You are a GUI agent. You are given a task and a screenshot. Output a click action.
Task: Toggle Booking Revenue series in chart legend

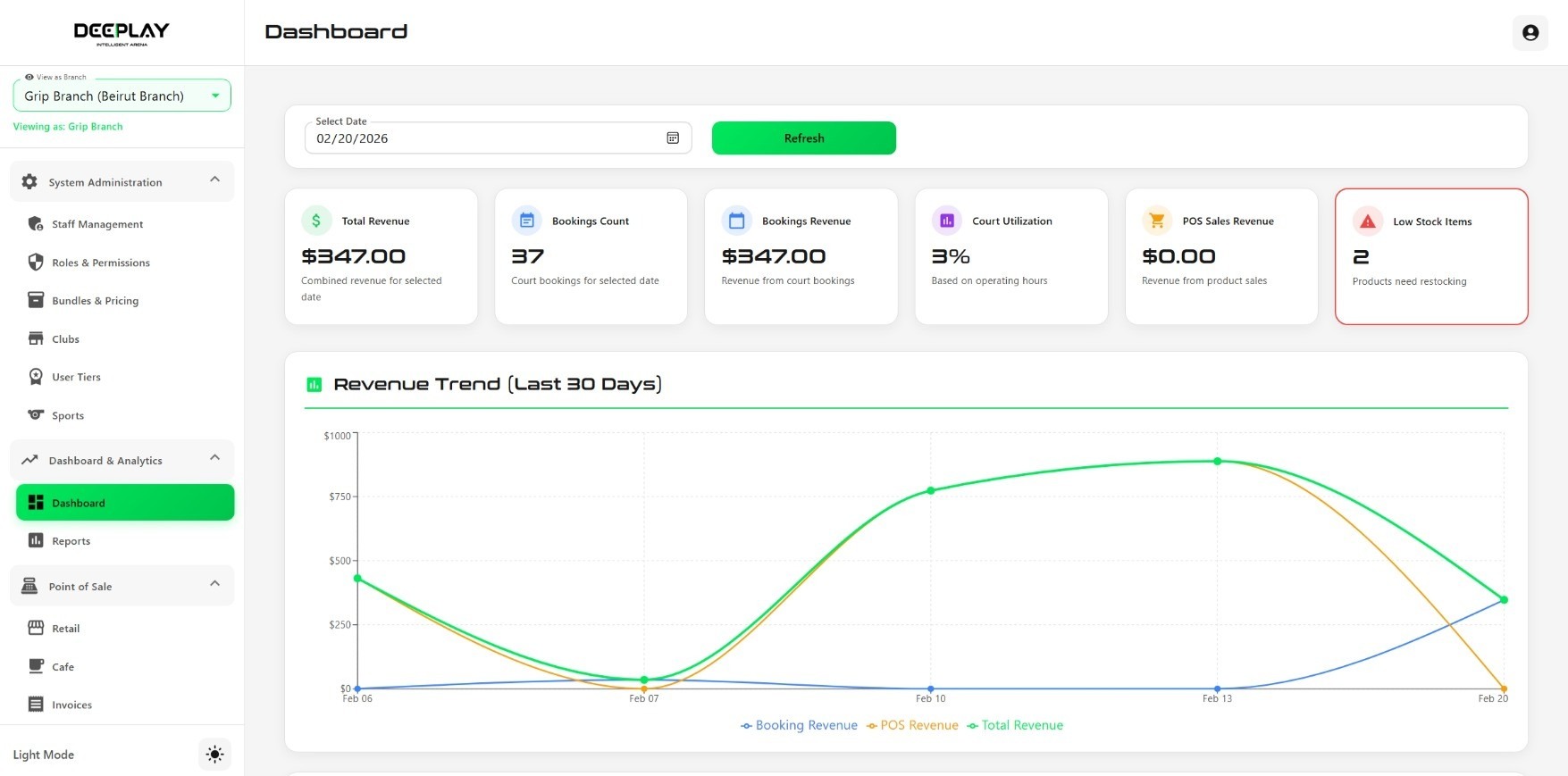point(799,725)
